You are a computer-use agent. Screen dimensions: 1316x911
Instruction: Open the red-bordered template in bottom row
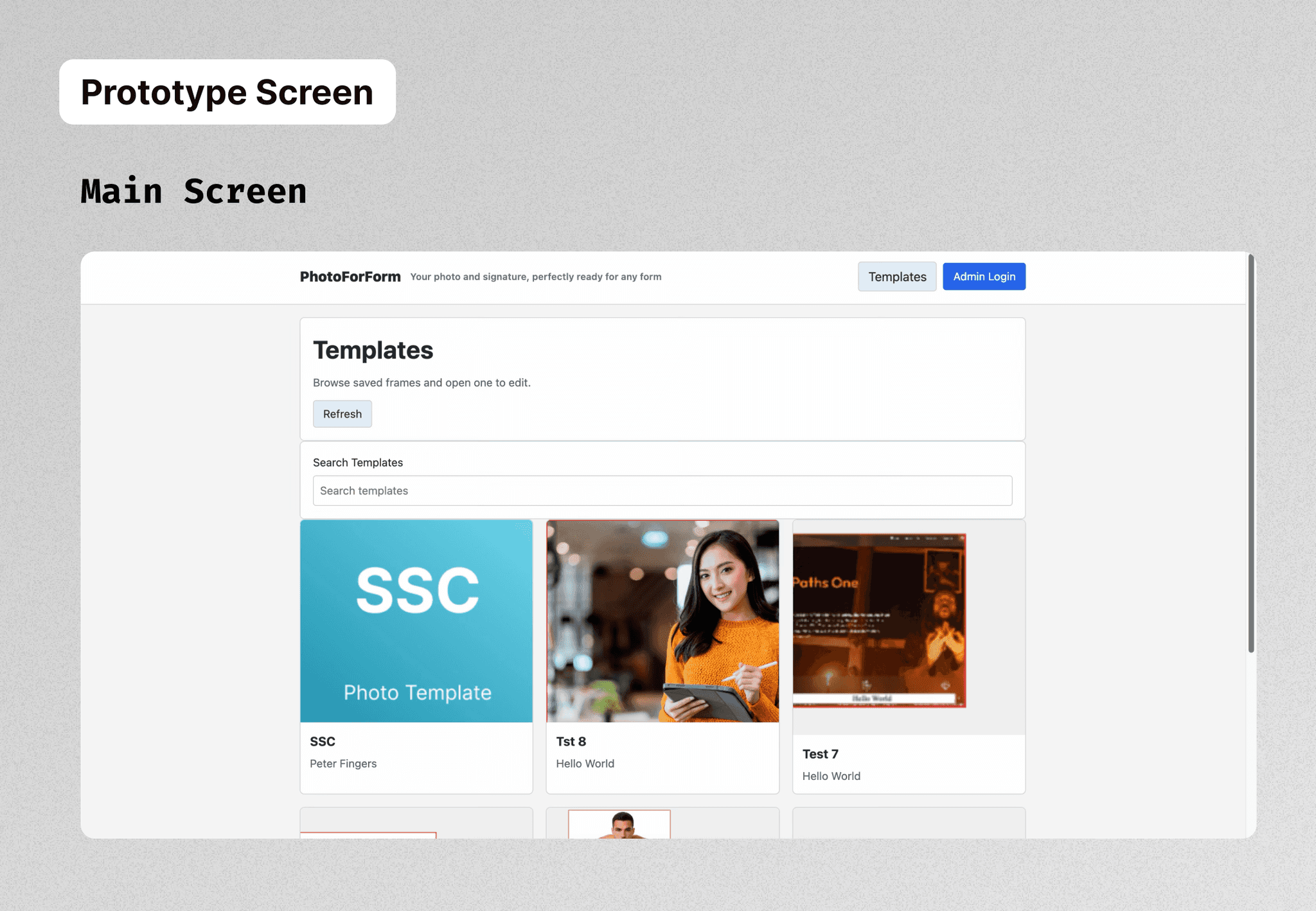[x=369, y=836]
